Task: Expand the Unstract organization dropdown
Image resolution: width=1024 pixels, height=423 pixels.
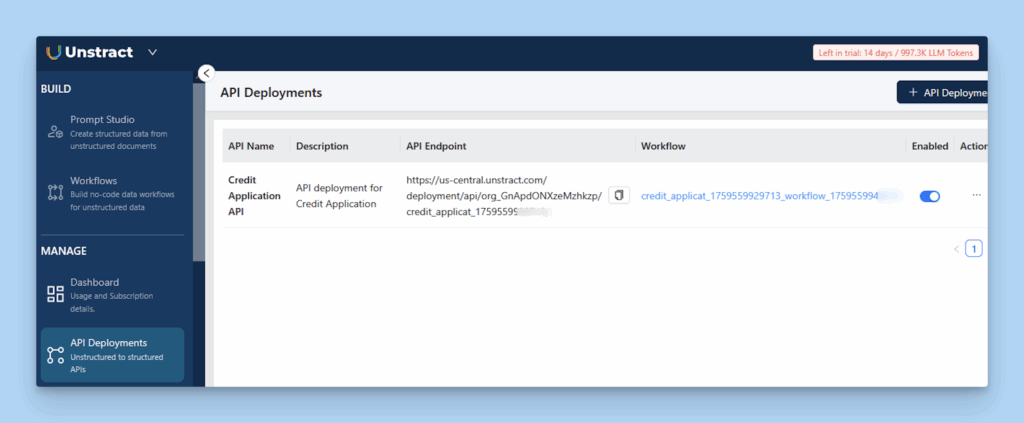Action: pos(152,52)
